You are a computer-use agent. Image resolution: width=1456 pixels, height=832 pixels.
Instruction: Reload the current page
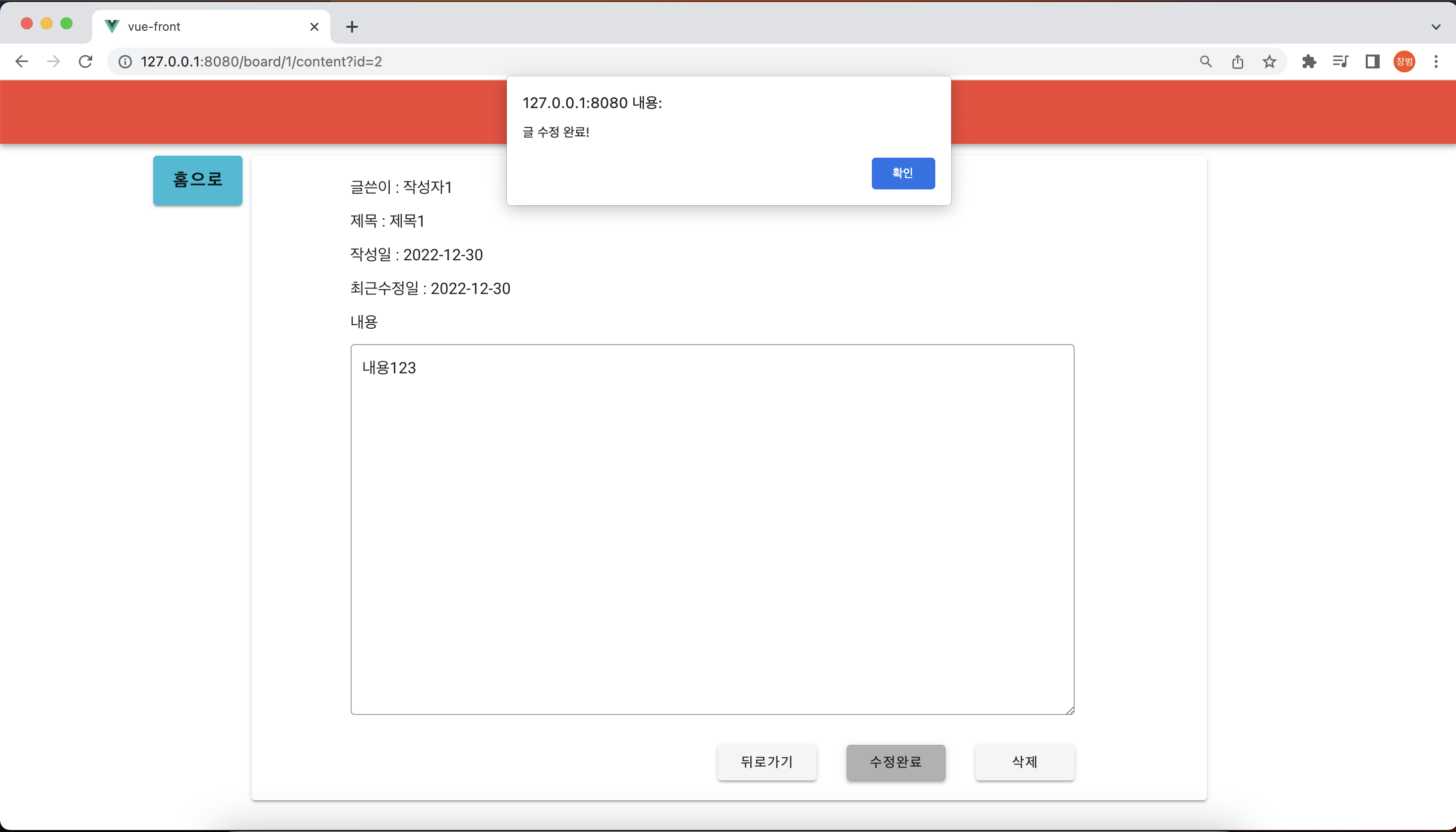pyautogui.click(x=86, y=61)
